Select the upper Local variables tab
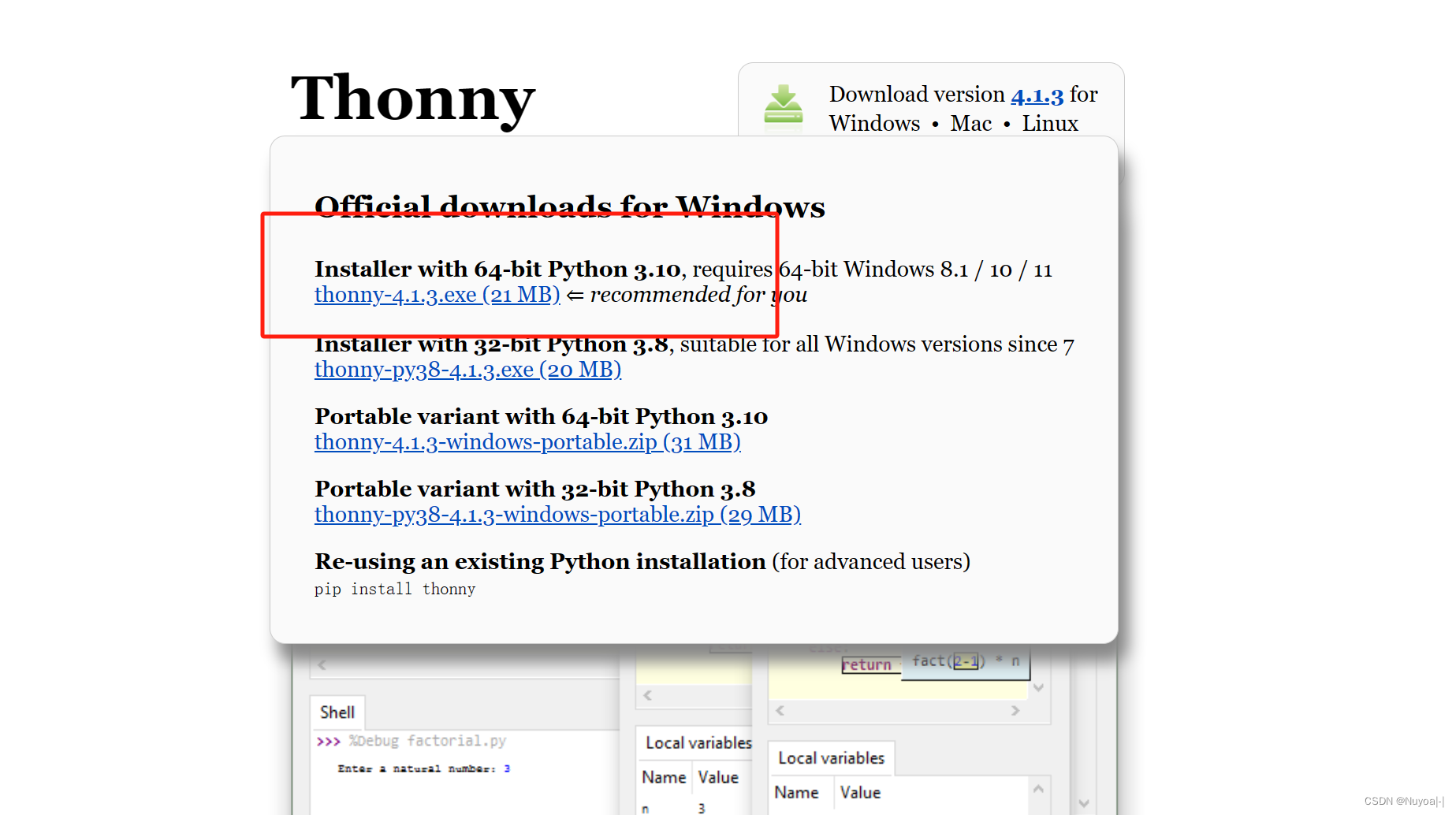 pyautogui.click(x=698, y=742)
